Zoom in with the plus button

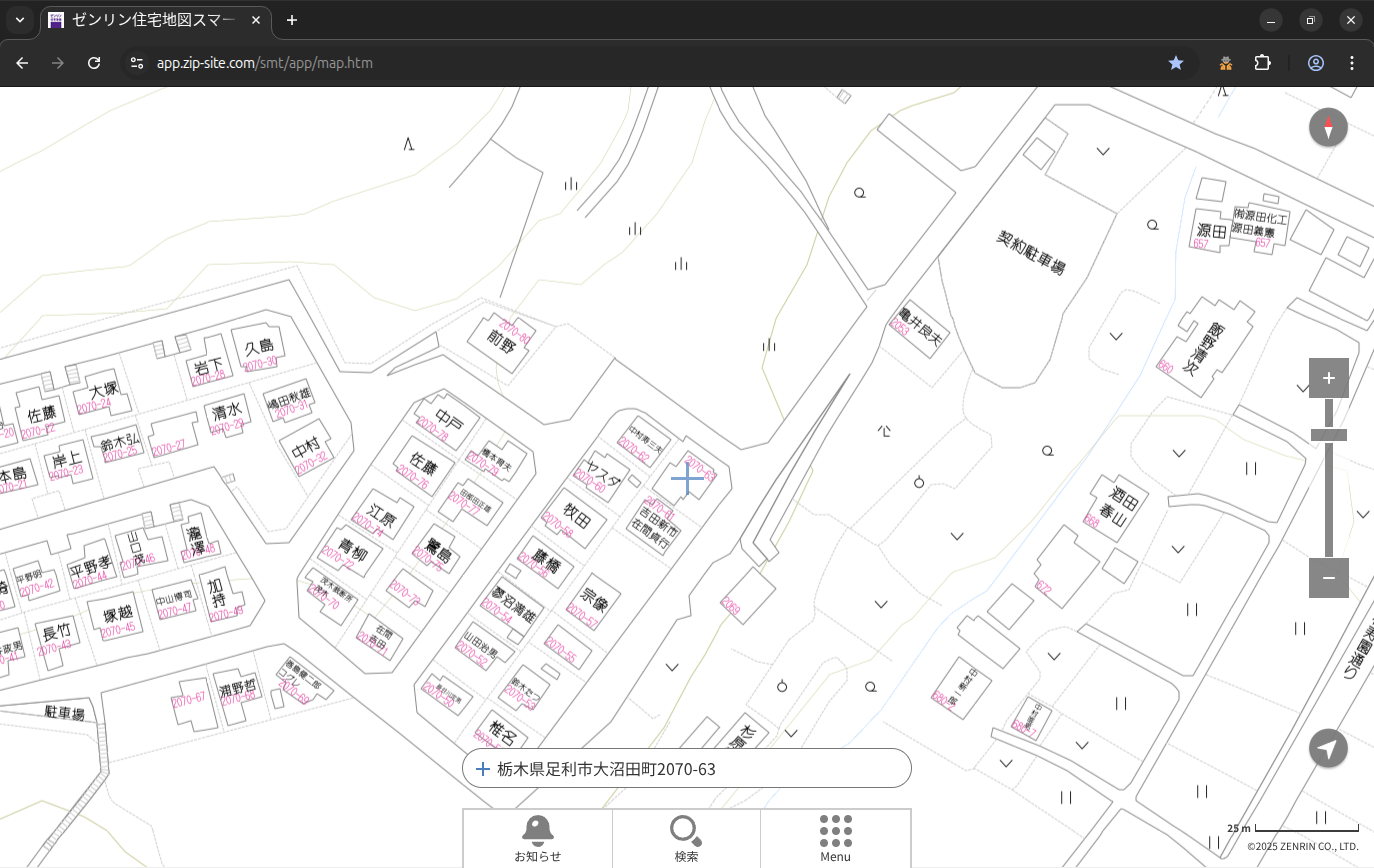point(1328,378)
